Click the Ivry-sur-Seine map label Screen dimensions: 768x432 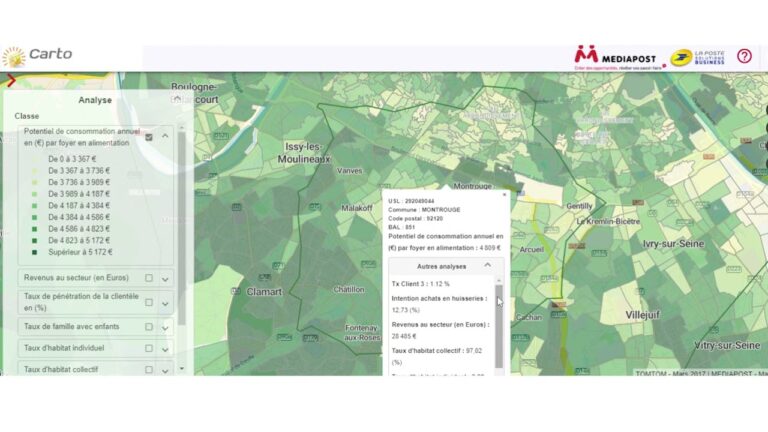(673, 243)
